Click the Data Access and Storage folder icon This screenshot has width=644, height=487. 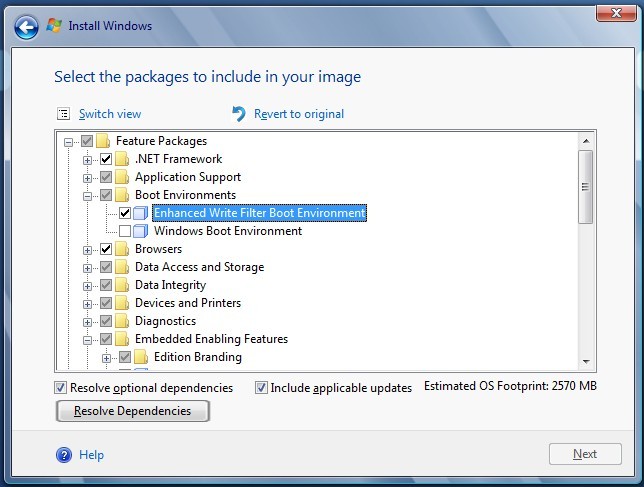122,267
